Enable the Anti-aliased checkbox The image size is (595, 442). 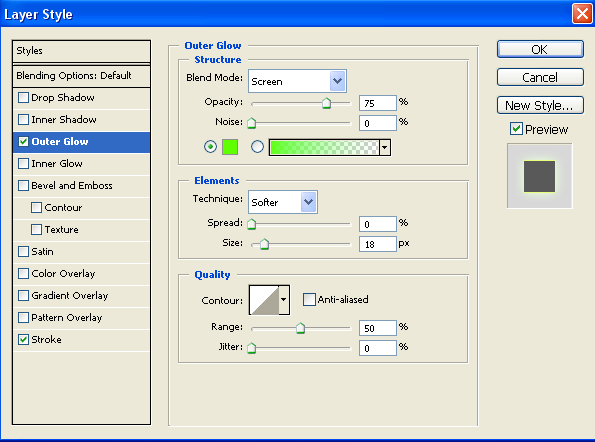pyautogui.click(x=309, y=299)
